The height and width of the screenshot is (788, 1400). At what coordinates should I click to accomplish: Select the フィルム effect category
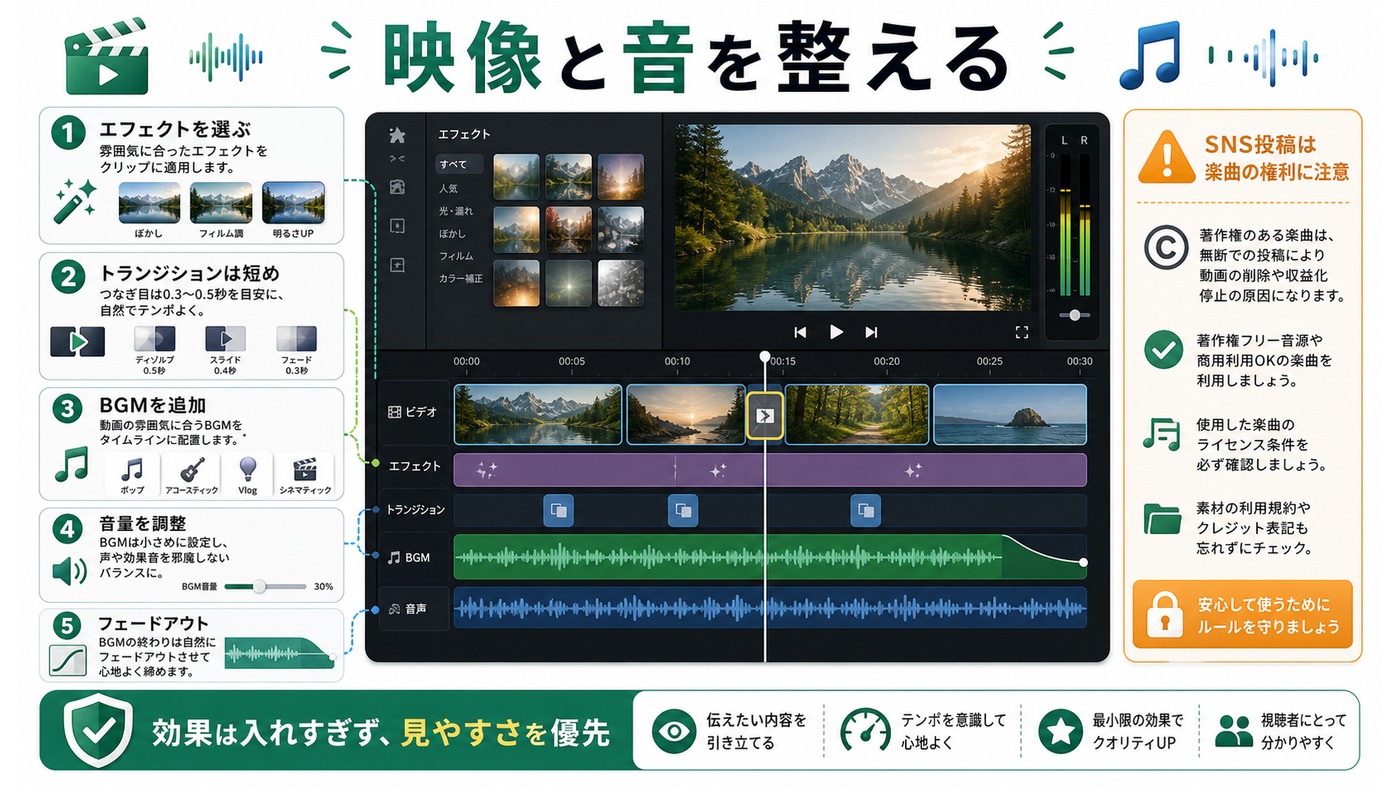455,256
